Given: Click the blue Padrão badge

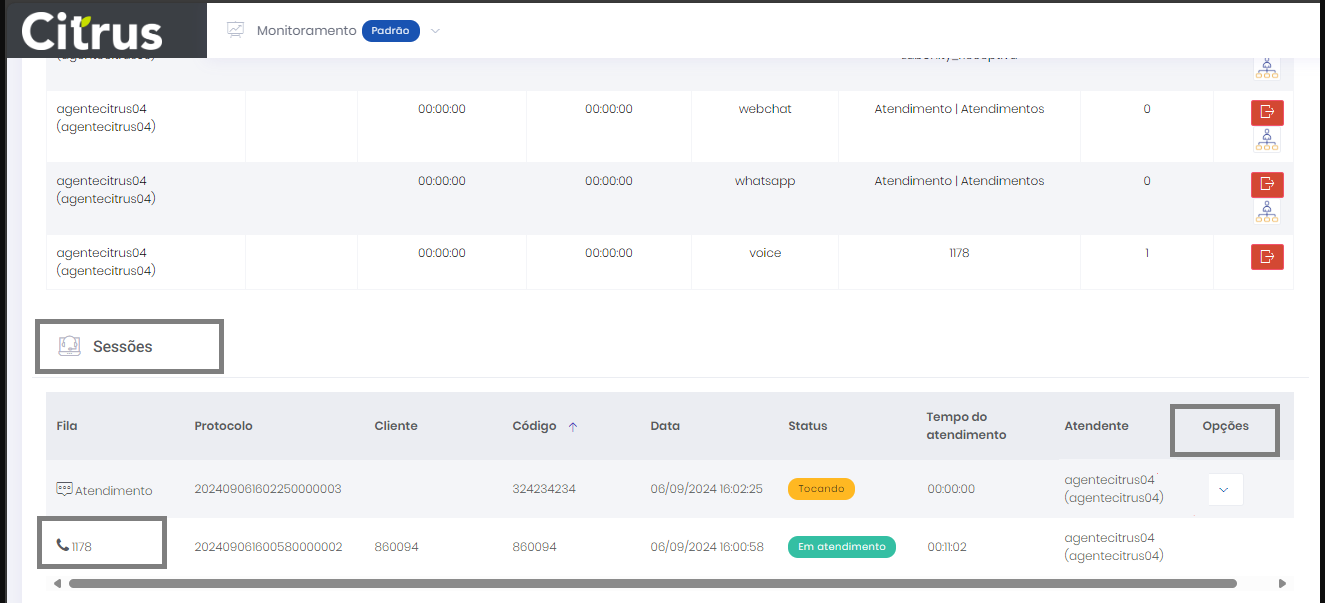Looking at the screenshot, I should 390,31.
